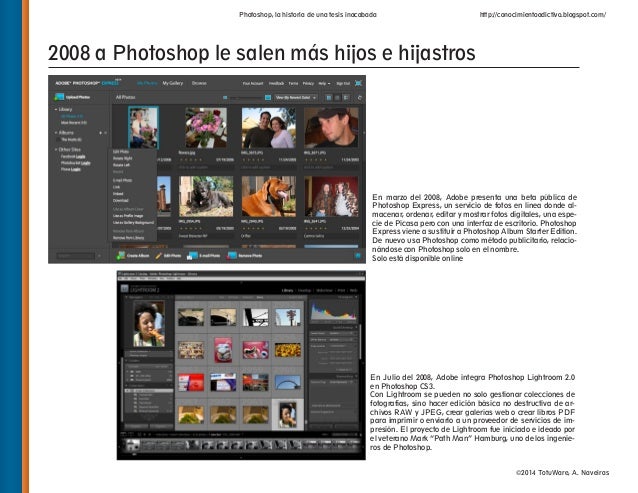Collapse the Other Sites section in sidebar
Screen dimensions: 638x493
[x=56, y=150]
